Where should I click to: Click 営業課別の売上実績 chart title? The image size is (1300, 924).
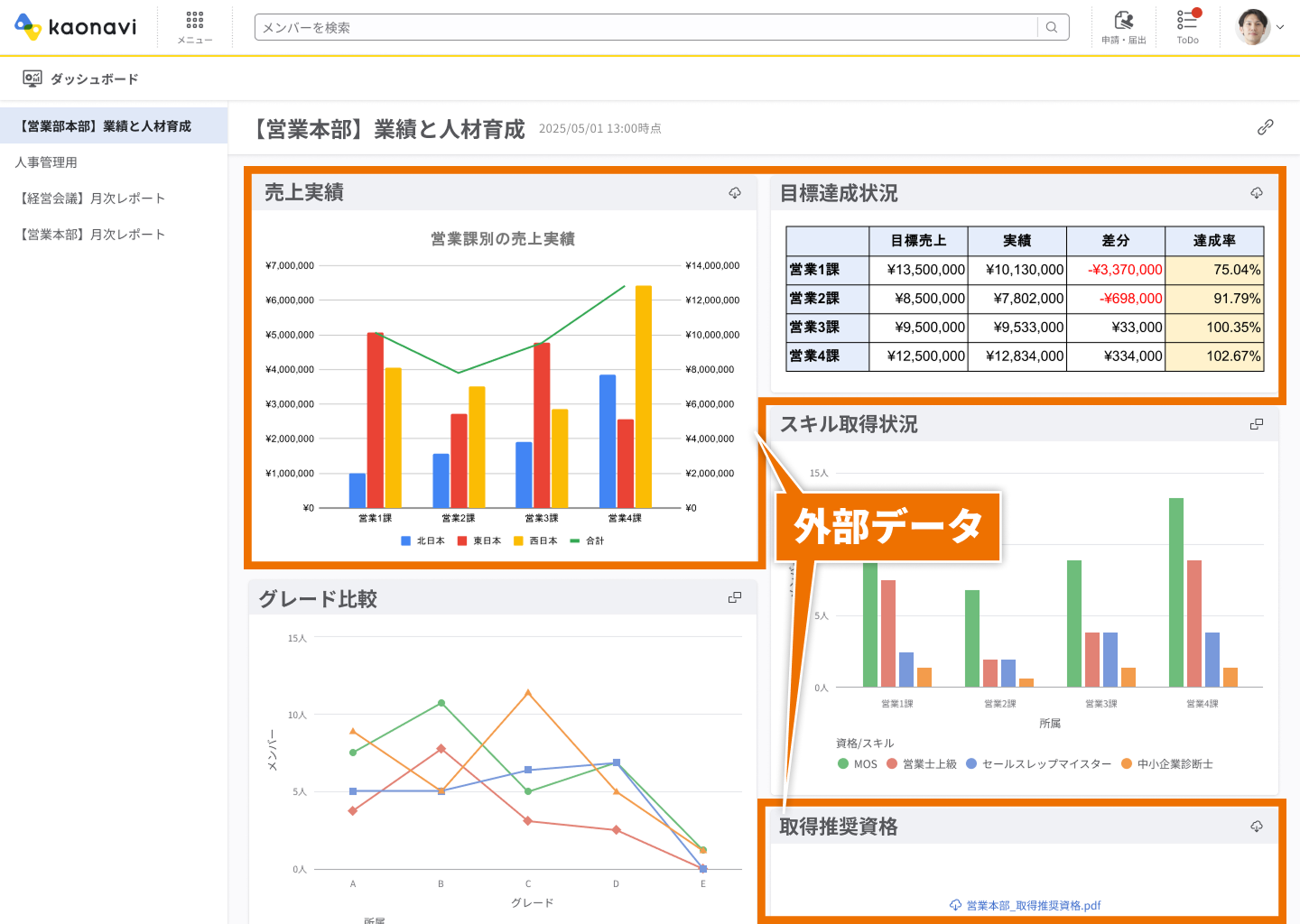(503, 239)
